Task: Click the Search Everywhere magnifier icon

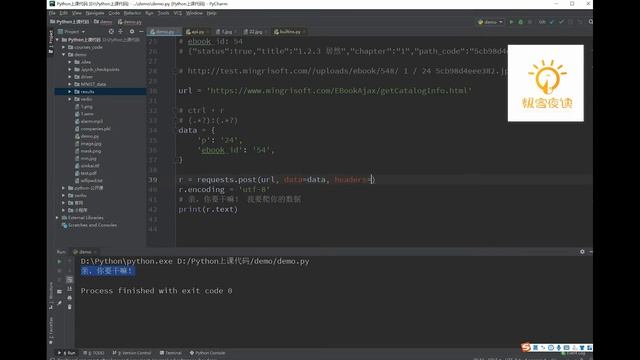Action: coord(590,22)
